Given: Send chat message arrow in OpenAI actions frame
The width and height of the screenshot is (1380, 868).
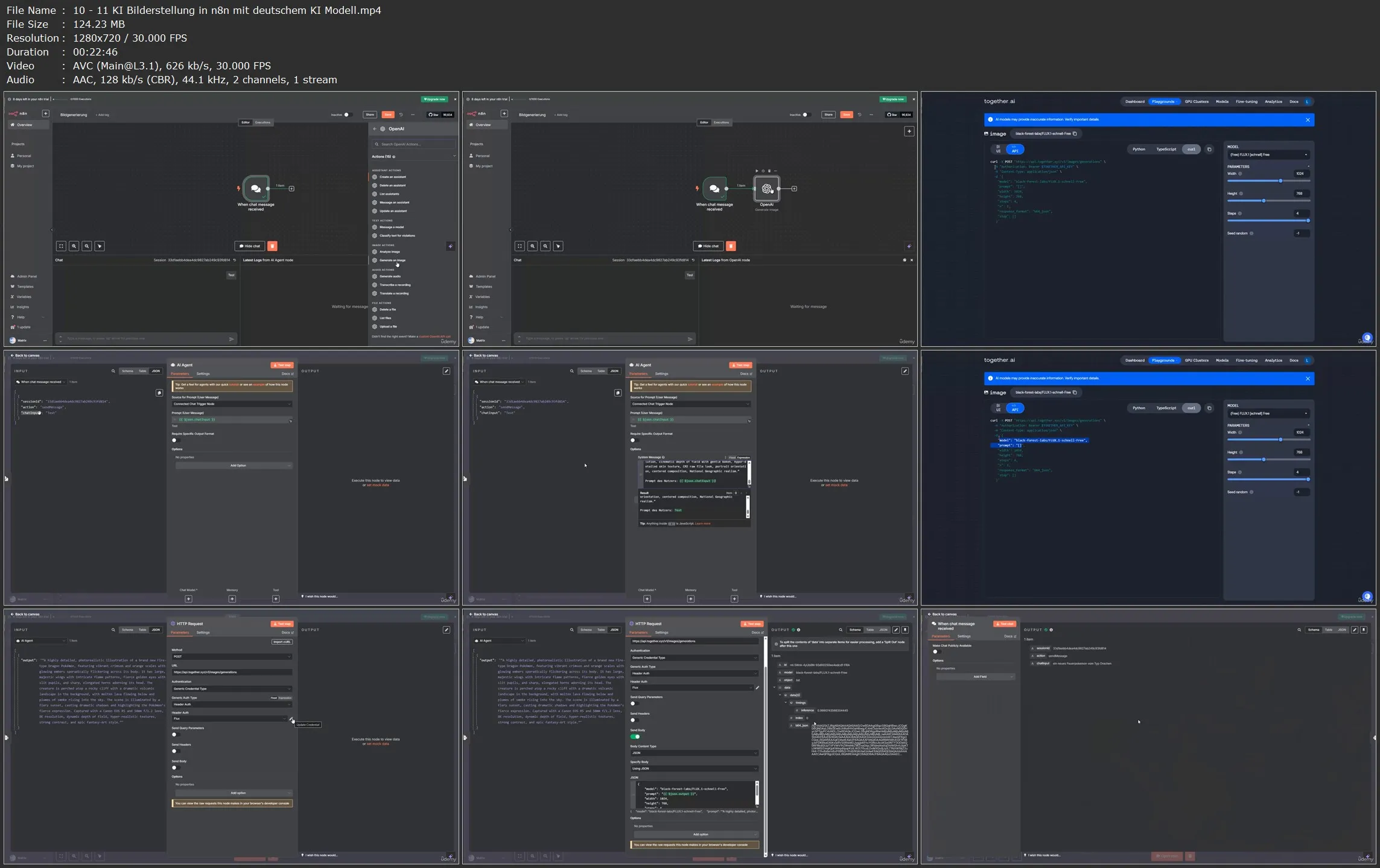Looking at the screenshot, I should pos(231,339).
